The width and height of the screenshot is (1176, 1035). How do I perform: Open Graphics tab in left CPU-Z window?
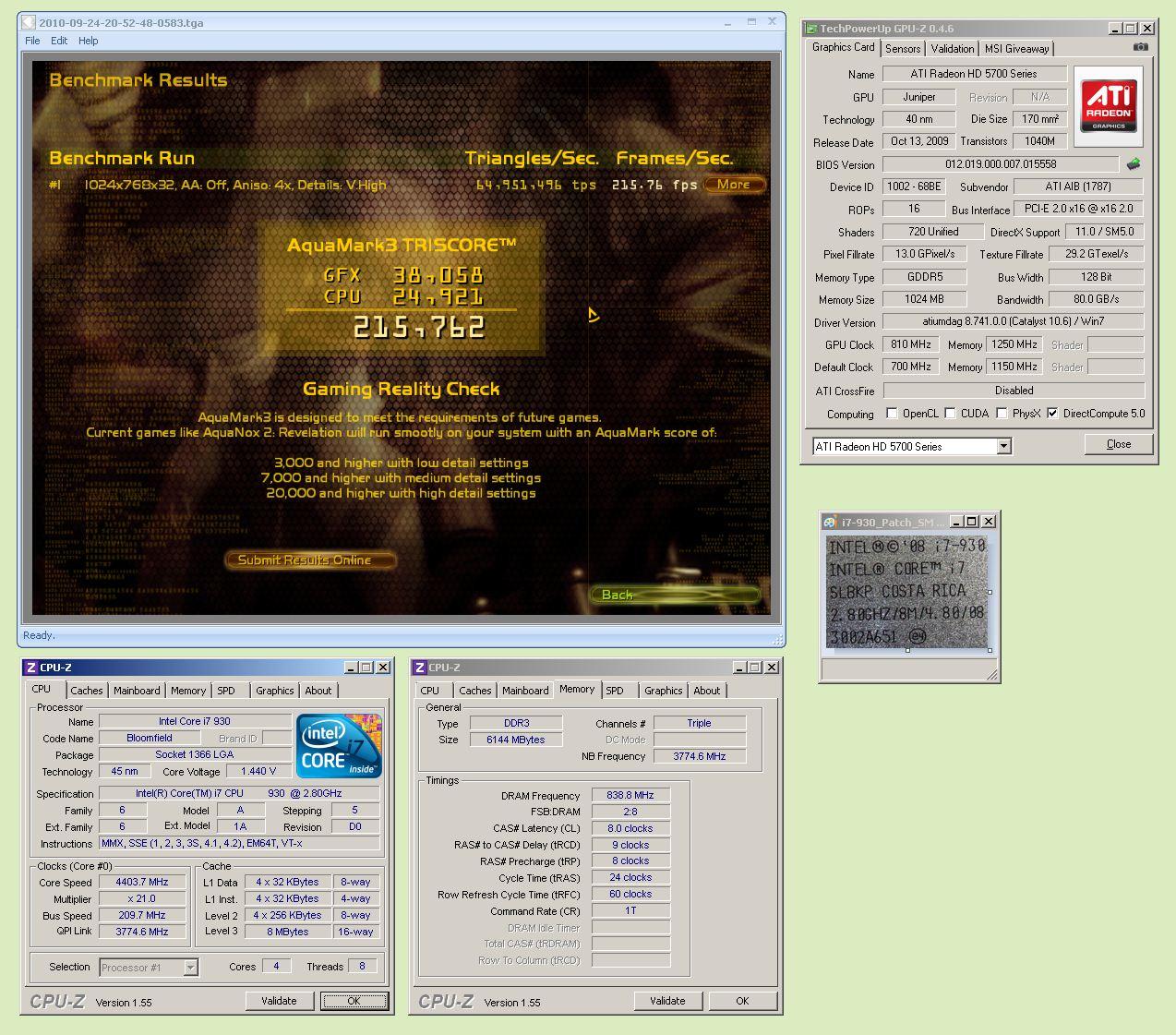point(275,691)
